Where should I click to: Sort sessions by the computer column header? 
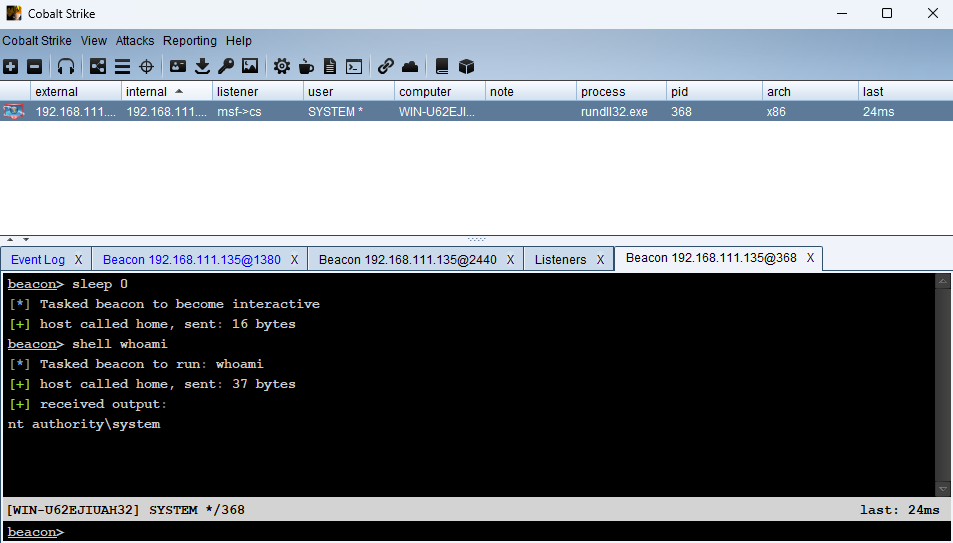pos(439,91)
